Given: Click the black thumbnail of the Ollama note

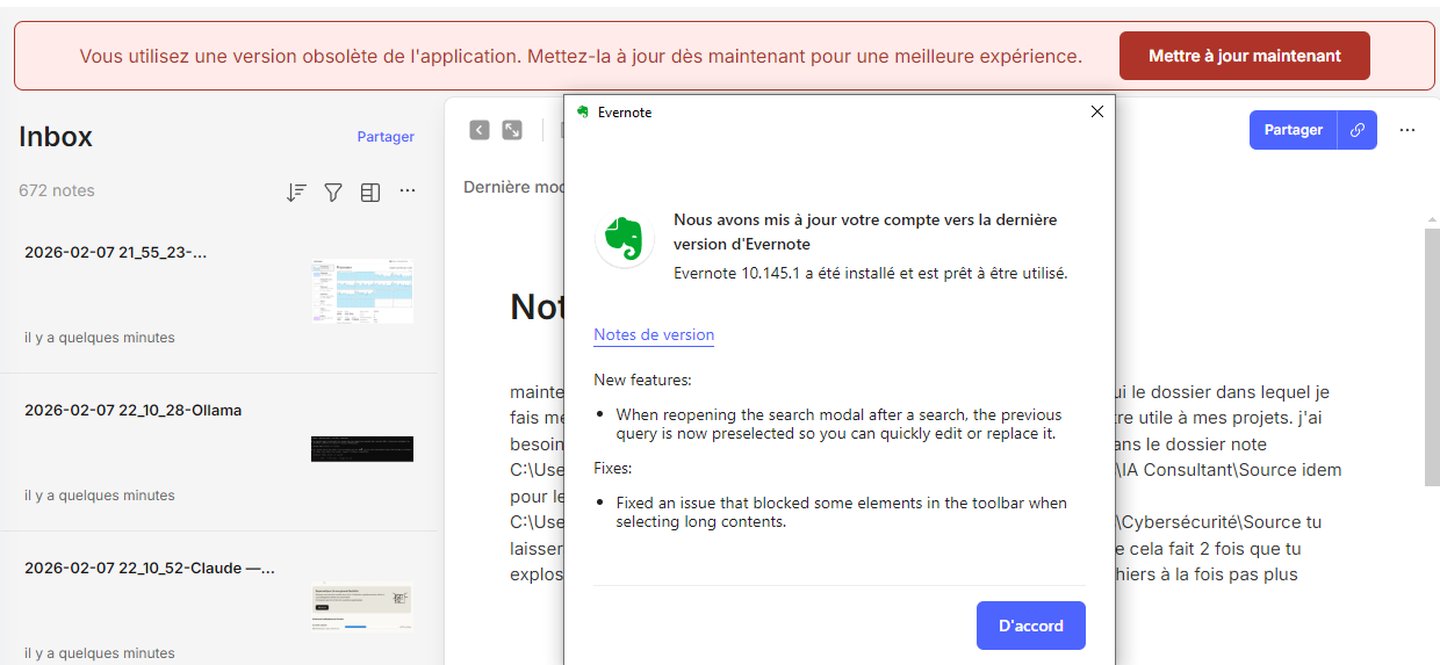Looking at the screenshot, I should point(362,448).
